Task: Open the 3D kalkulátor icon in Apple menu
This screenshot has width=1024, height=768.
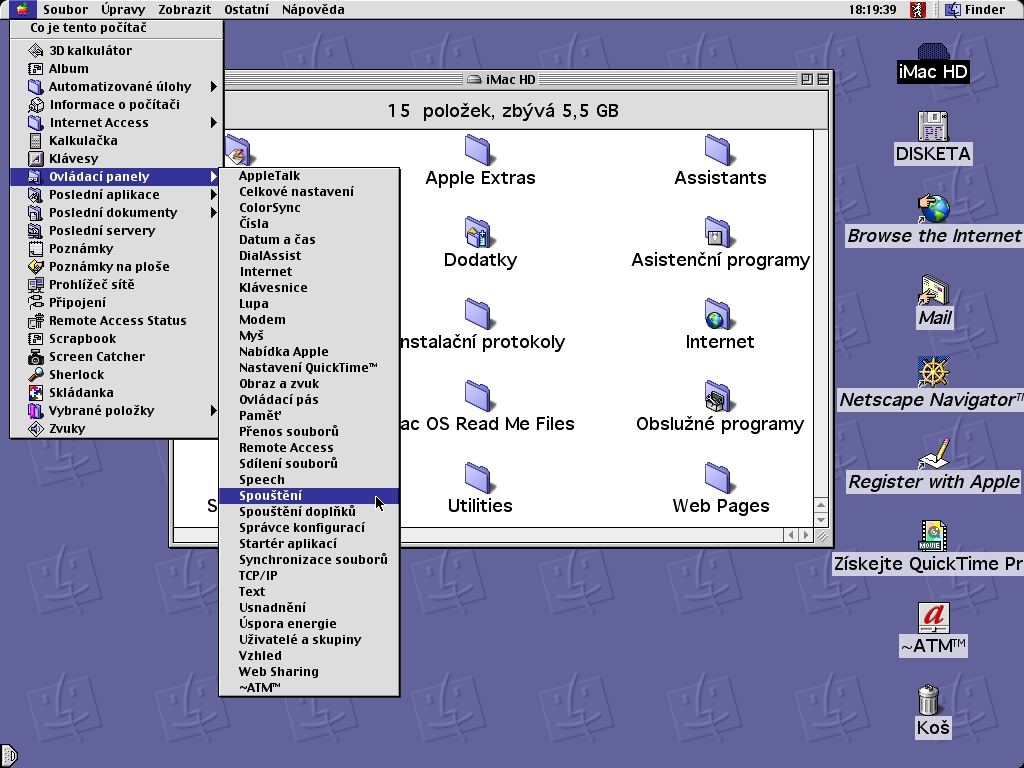Action: (x=36, y=50)
